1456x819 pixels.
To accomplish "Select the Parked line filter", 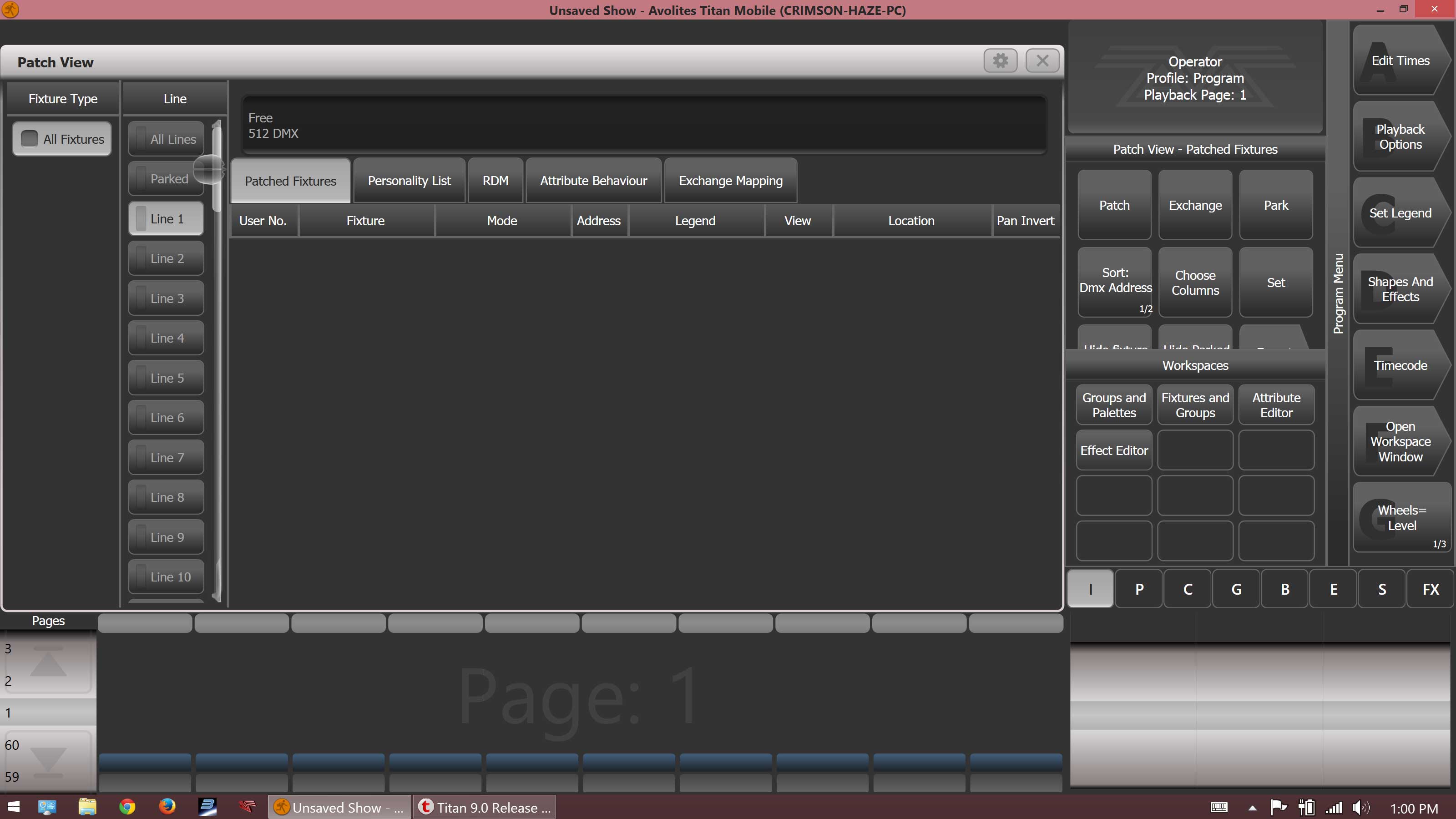I will pyautogui.click(x=166, y=179).
